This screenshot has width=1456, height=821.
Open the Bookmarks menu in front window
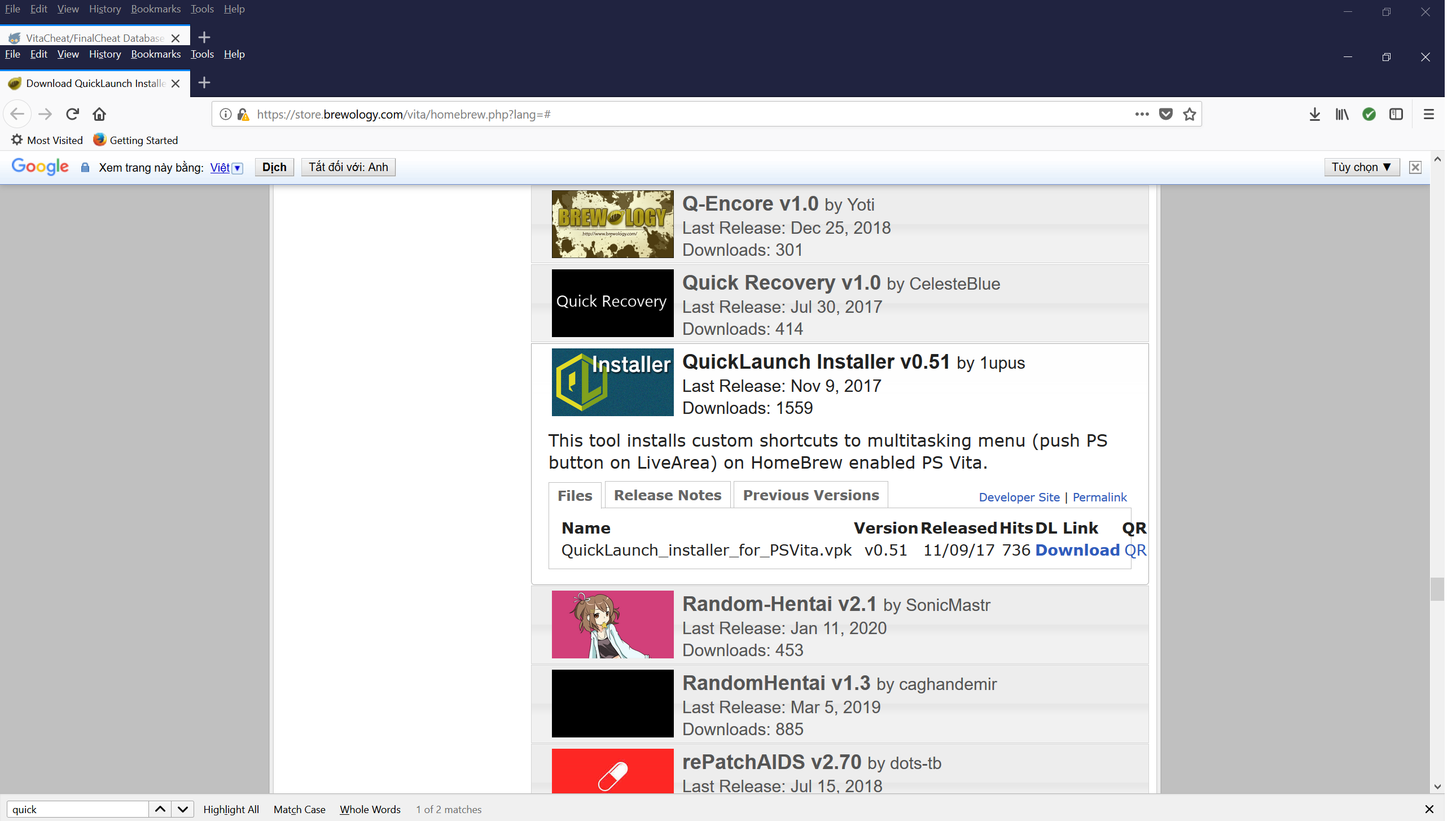pos(156,54)
